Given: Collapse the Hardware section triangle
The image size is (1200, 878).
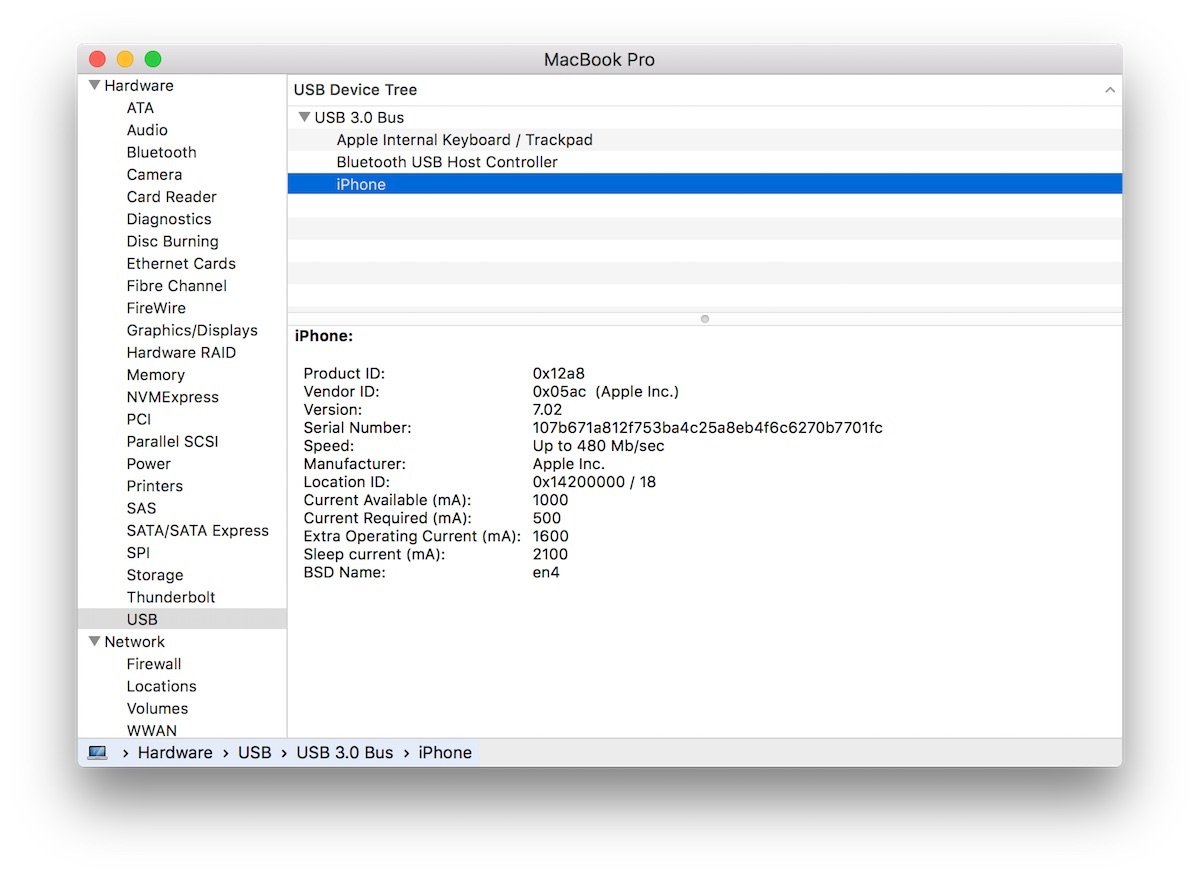Looking at the screenshot, I should pyautogui.click(x=94, y=85).
